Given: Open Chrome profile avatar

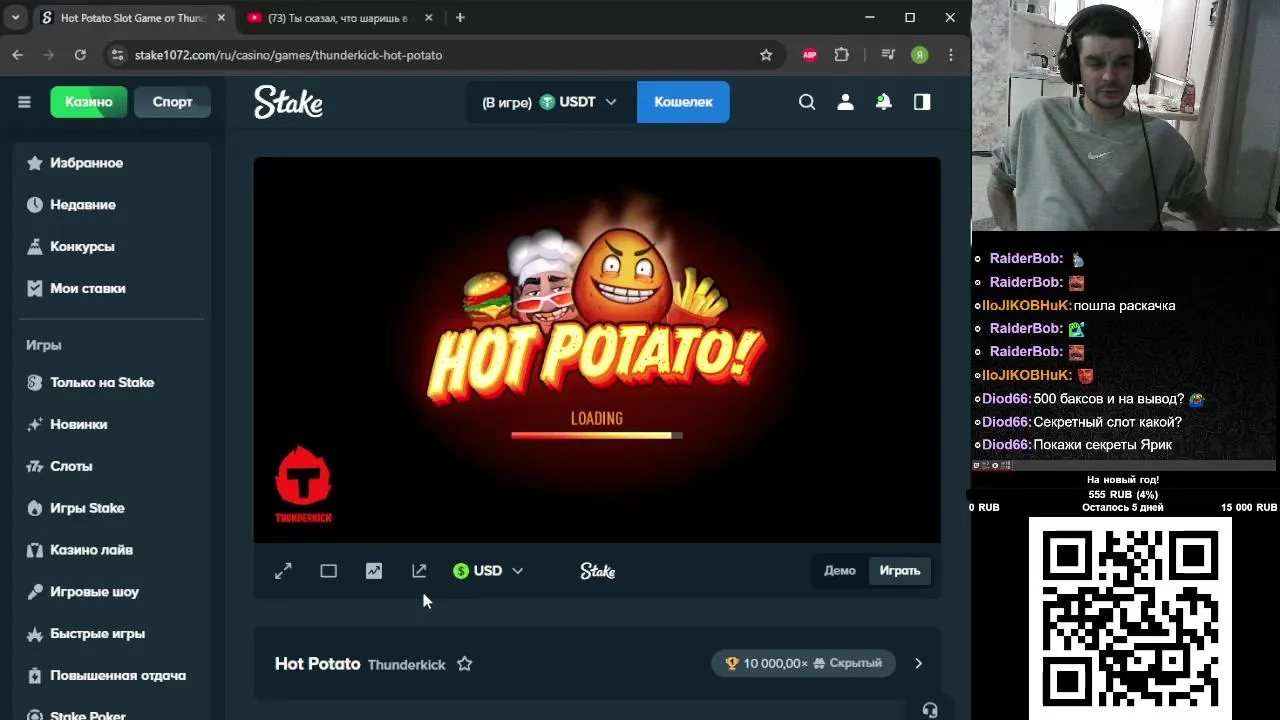Looking at the screenshot, I should [920, 55].
